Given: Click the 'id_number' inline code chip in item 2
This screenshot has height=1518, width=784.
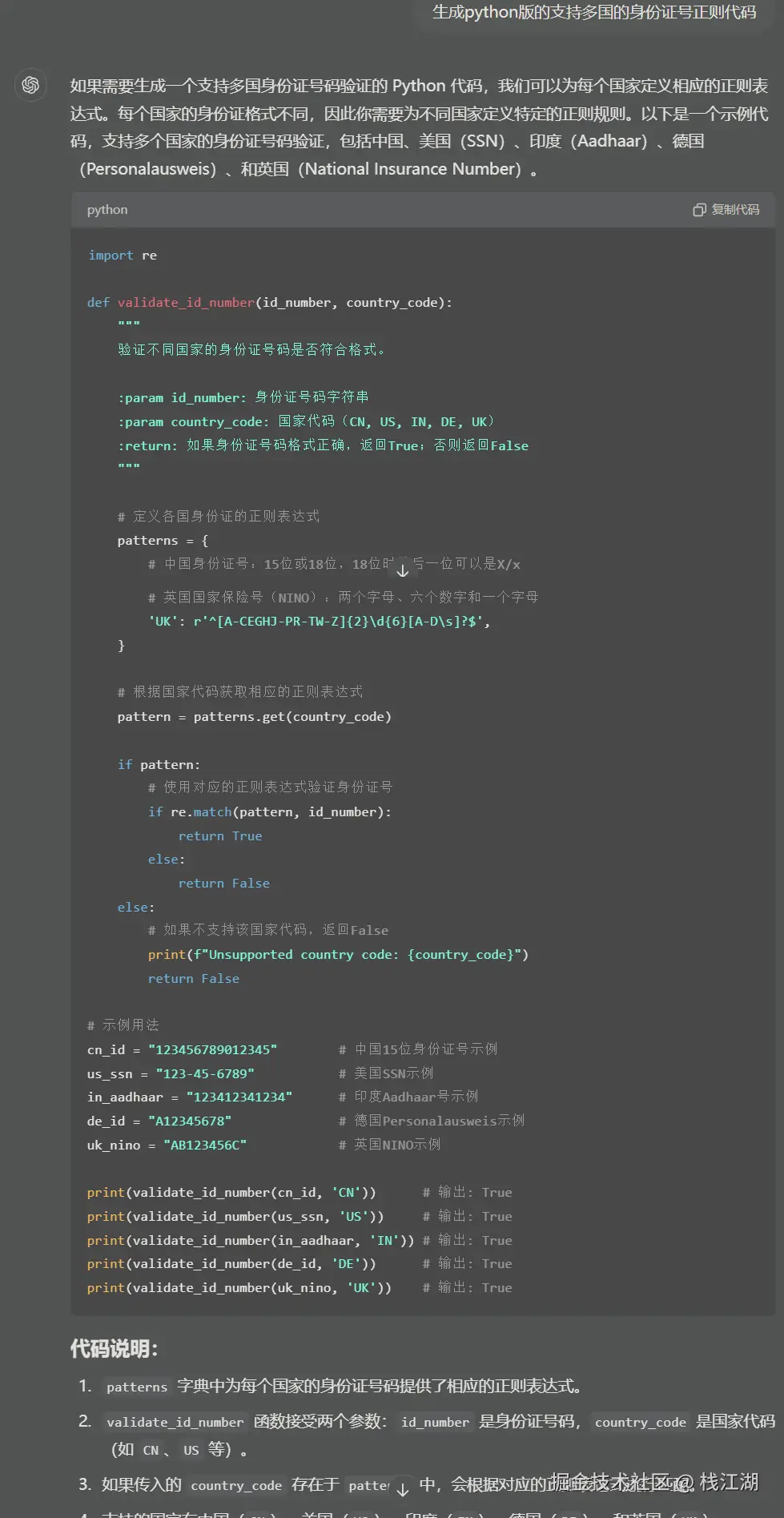Looking at the screenshot, I should click(x=435, y=1422).
